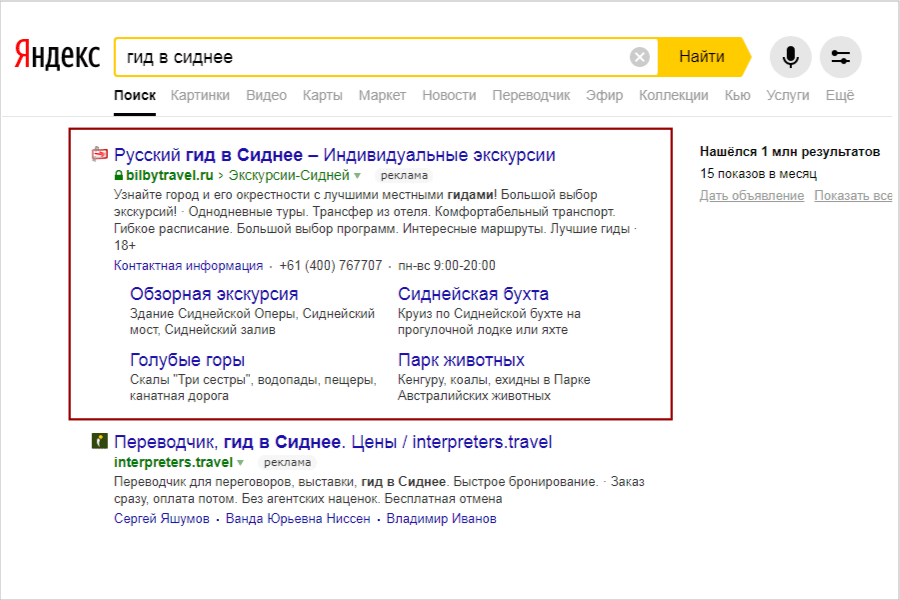900x600 pixels.
Task: Click the реклама label on interpreters.travel ad
Action: coord(287,463)
